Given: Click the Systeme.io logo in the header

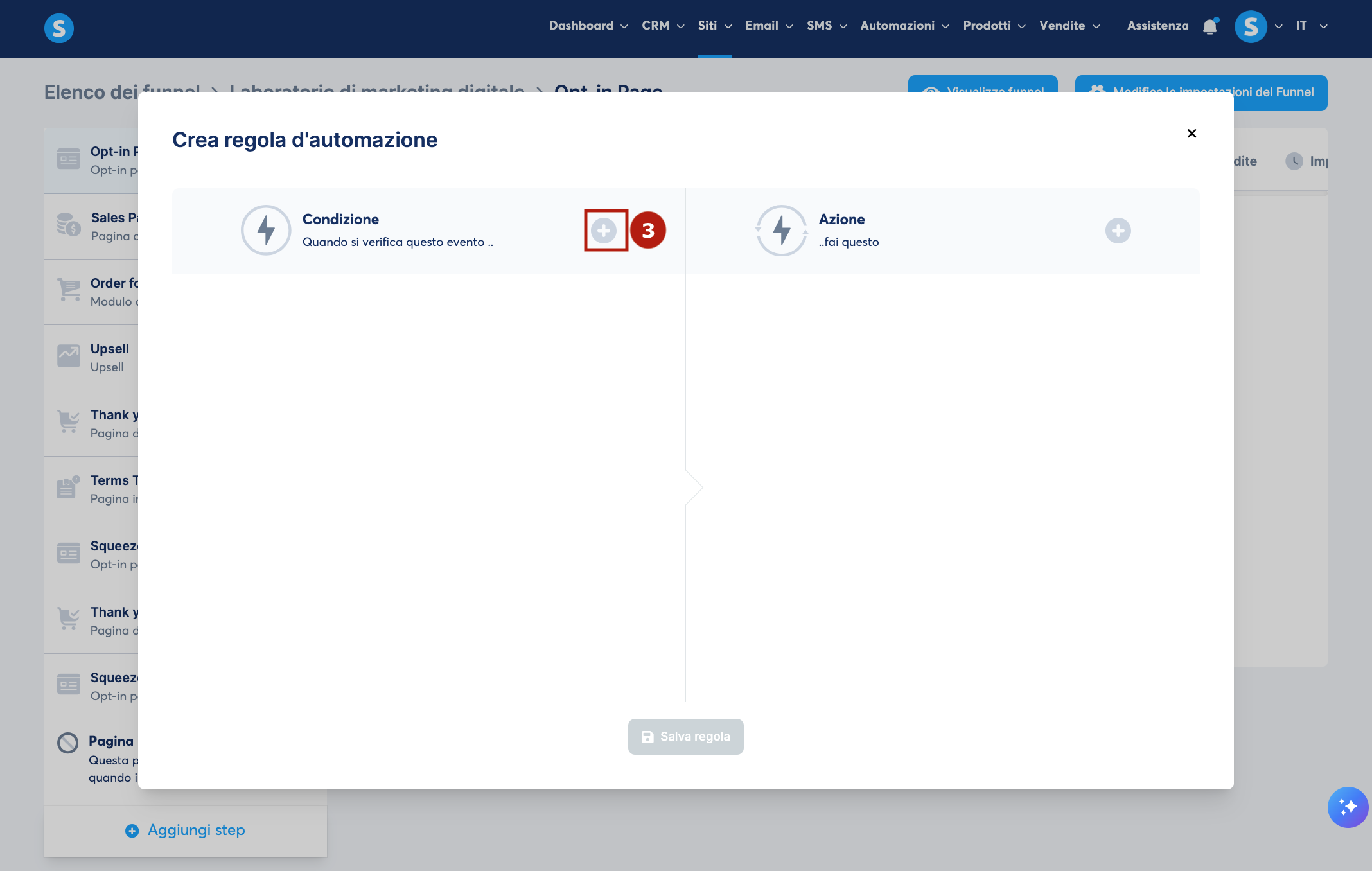Looking at the screenshot, I should 59,28.
